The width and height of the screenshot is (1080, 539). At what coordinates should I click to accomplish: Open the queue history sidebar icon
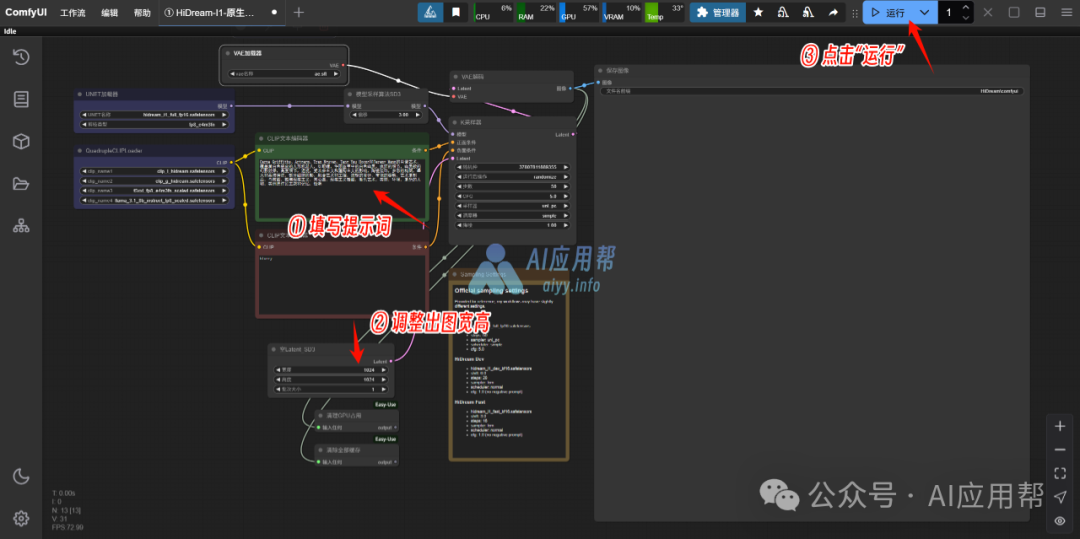[x=21, y=57]
